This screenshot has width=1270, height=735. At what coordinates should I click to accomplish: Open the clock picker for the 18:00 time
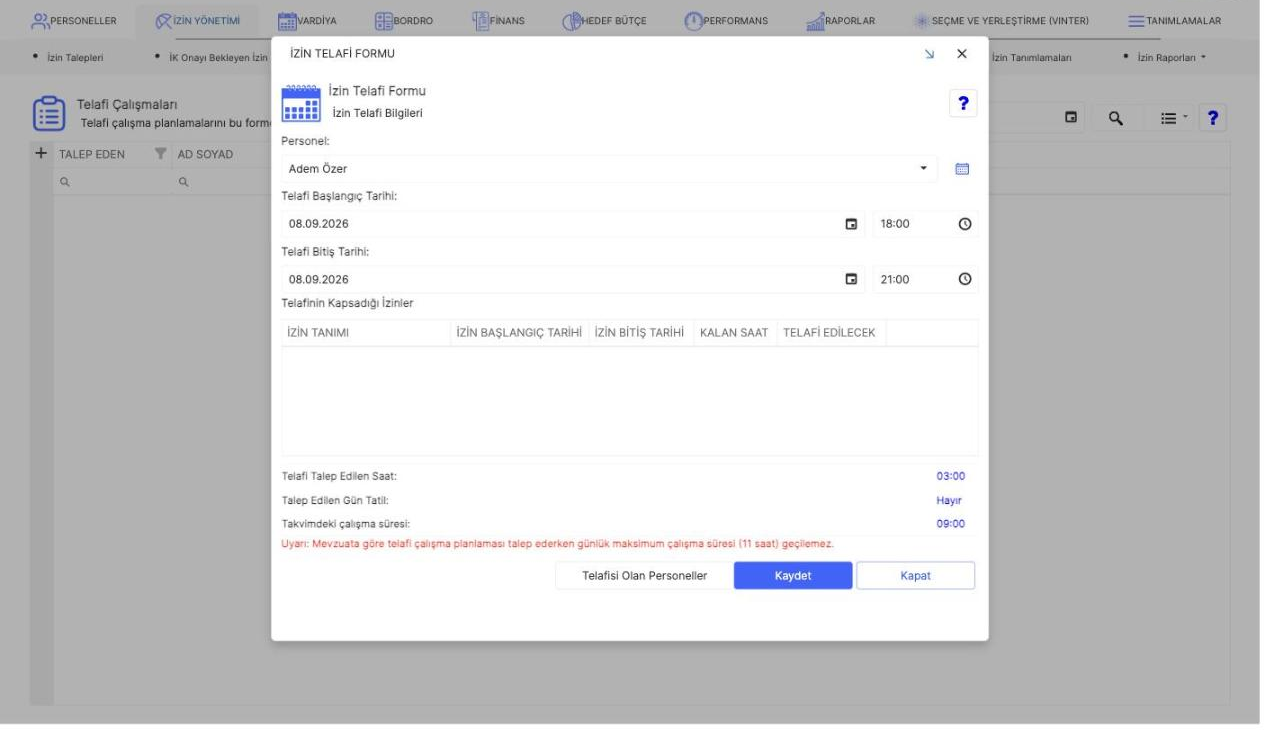pos(965,224)
